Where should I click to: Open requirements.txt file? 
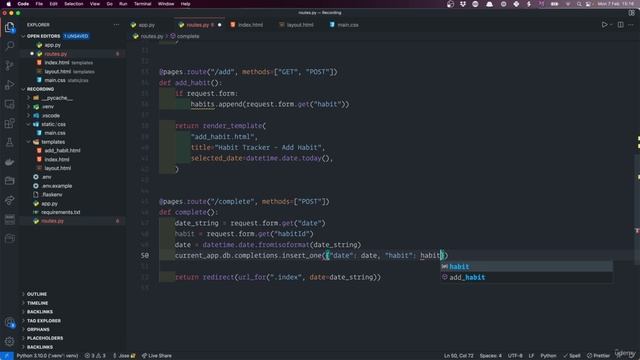[60, 212]
